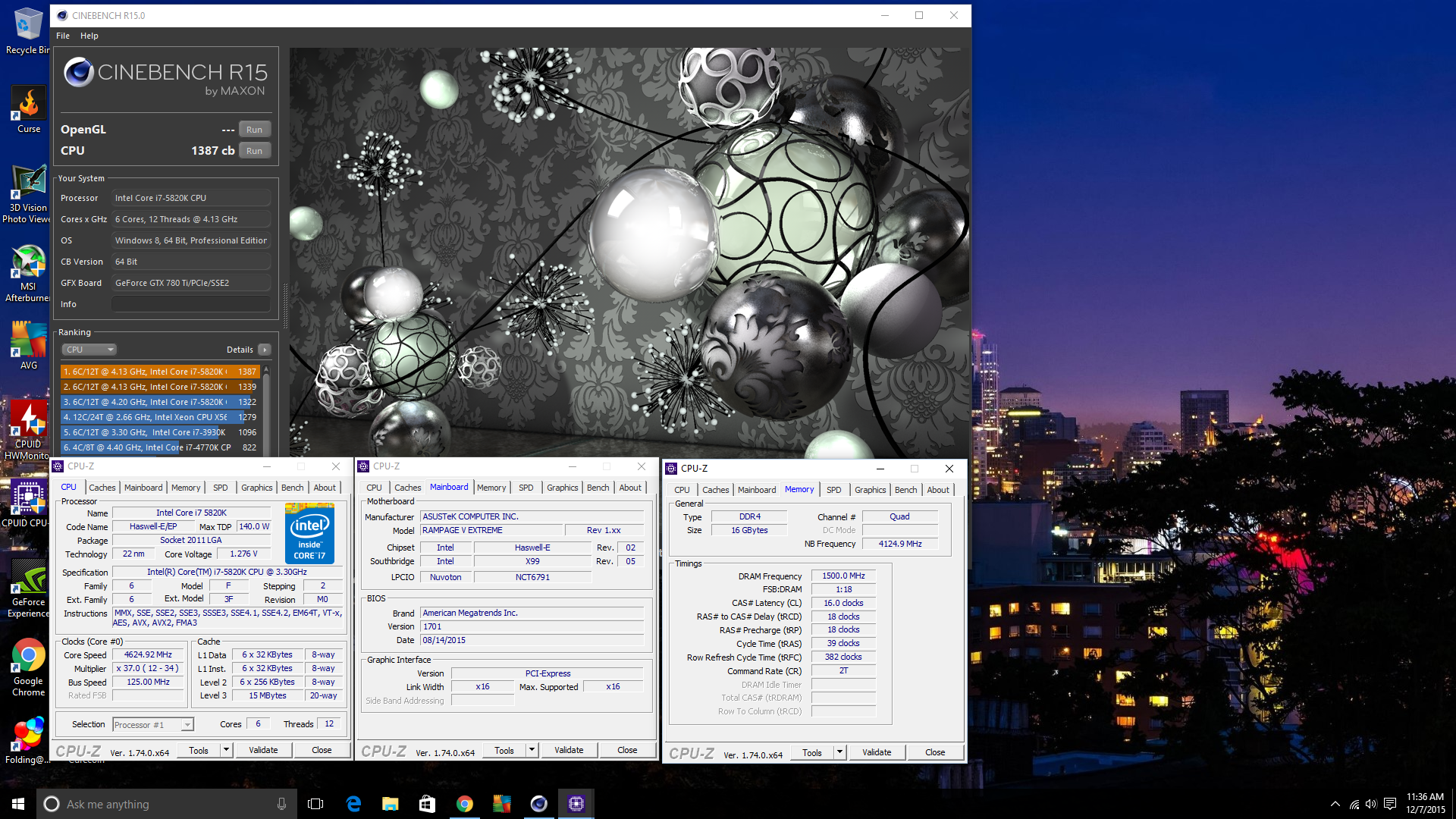This screenshot has height=819, width=1456.
Task: Open CPUID CPU-Z desktop shortcut
Action: pyautogui.click(x=27, y=504)
